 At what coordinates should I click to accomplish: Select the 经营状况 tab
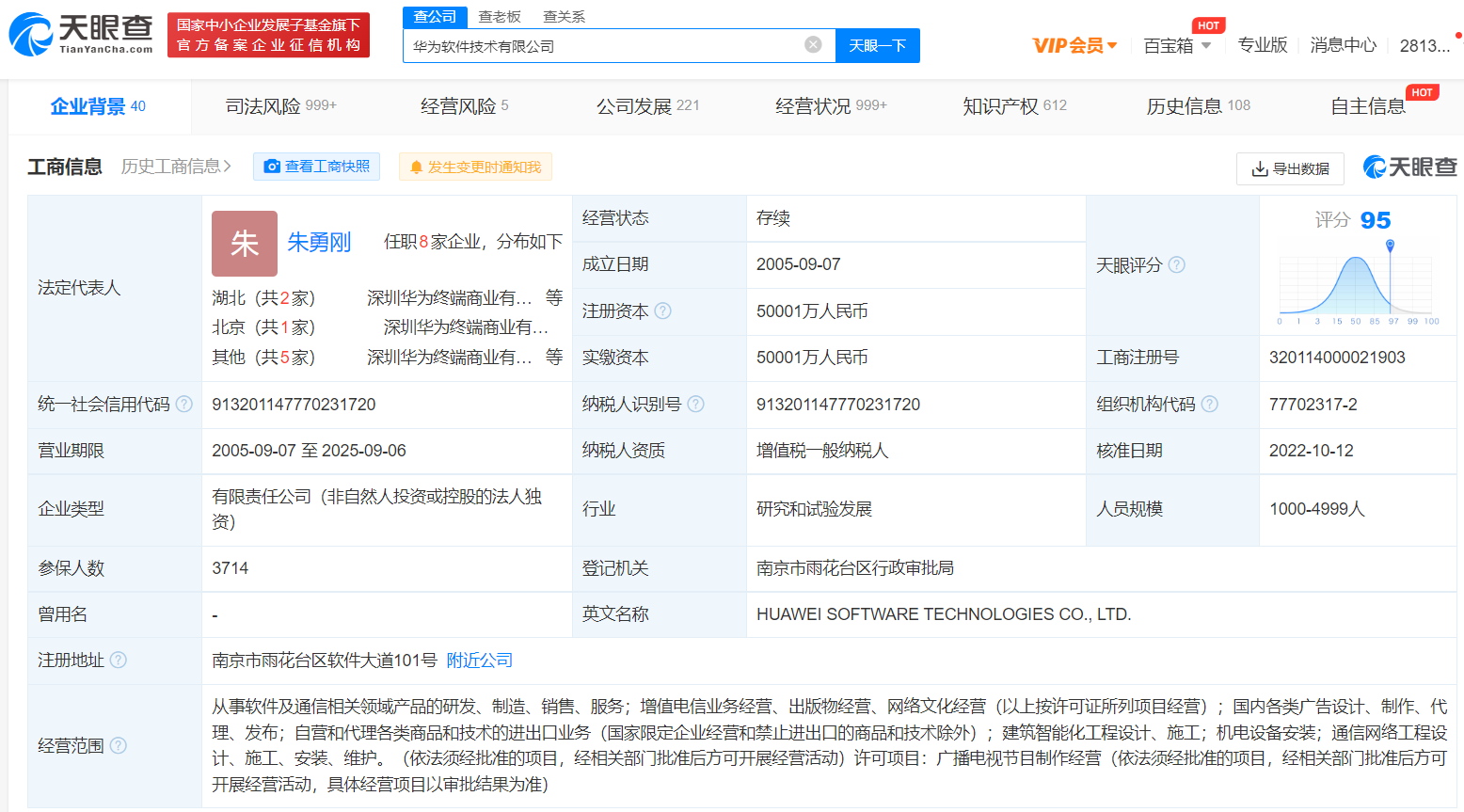coord(831,106)
